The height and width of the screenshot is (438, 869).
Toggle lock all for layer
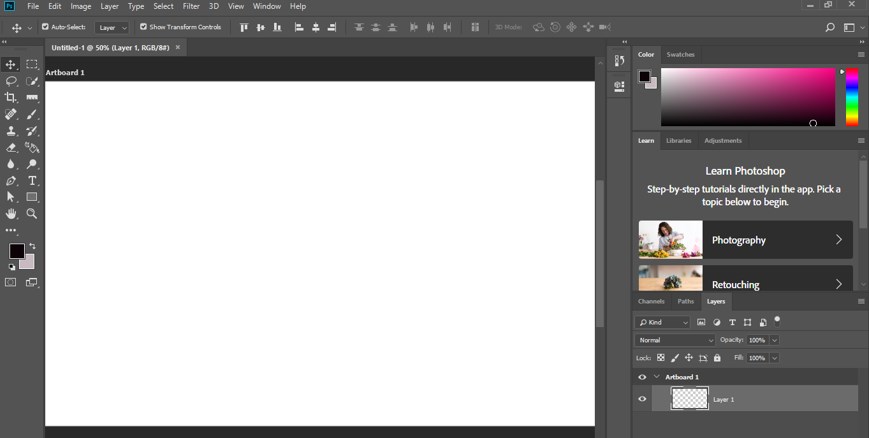[x=717, y=358]
